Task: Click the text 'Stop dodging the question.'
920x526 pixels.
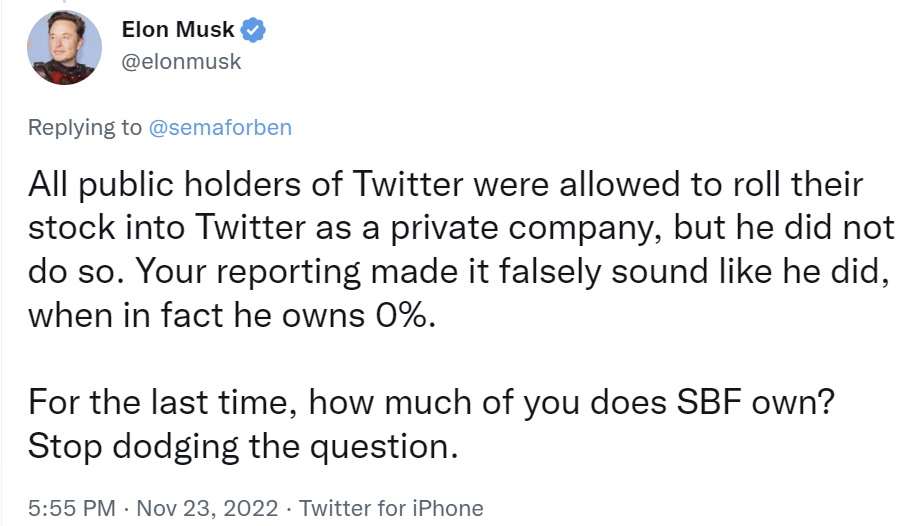Action: 243,447
